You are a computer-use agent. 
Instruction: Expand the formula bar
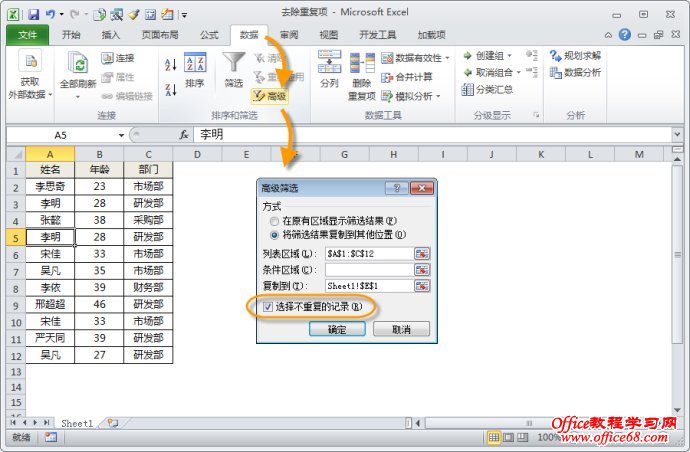(677, 134)
